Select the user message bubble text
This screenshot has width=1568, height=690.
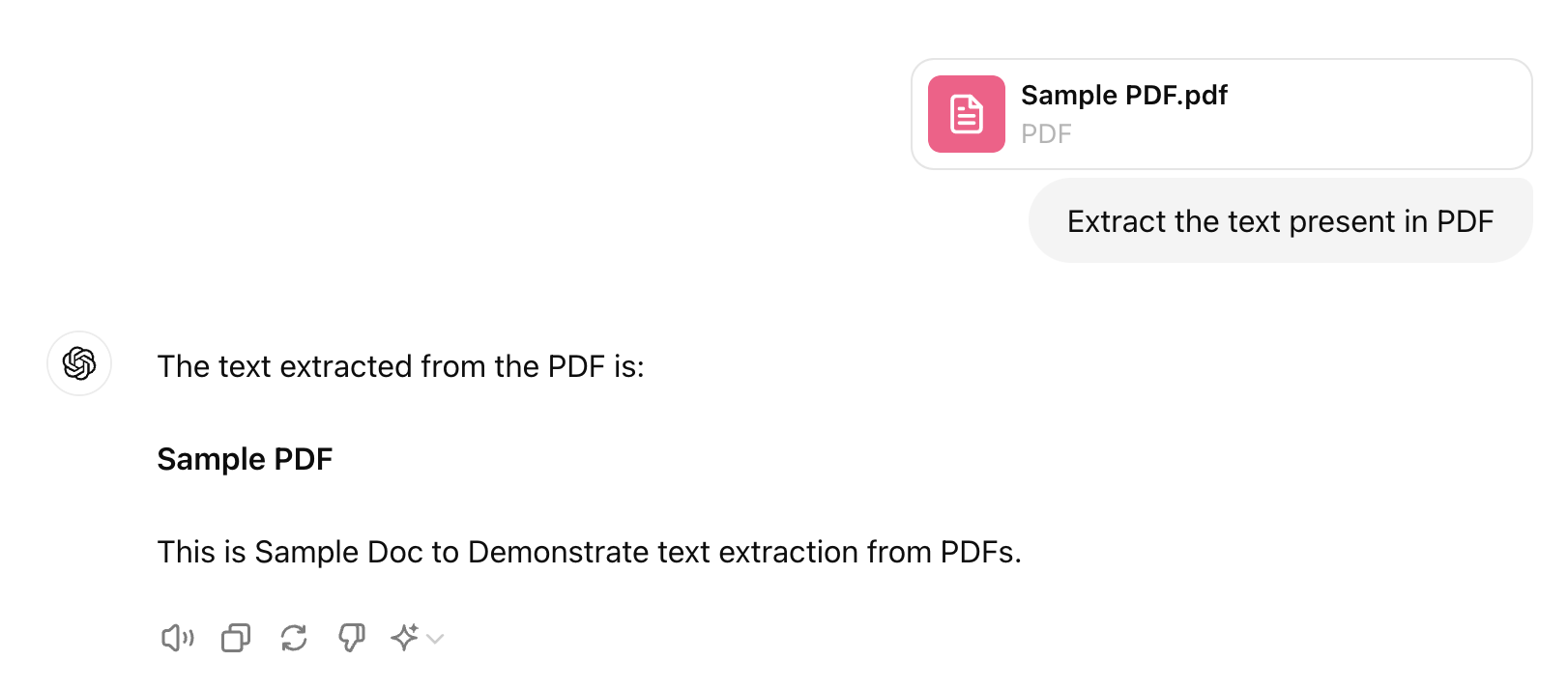coord(1279,220)
